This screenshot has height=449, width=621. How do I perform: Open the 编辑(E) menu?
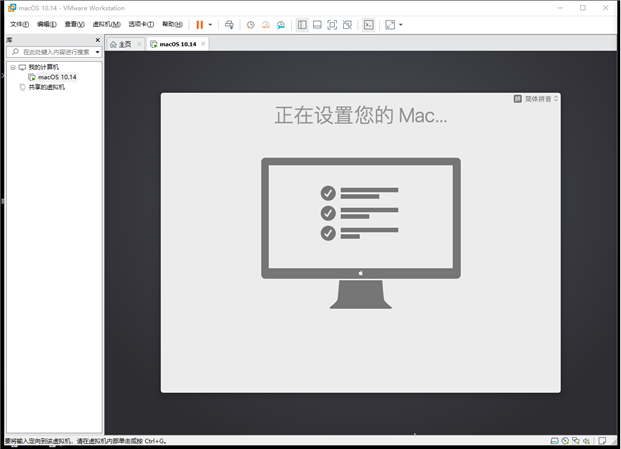(x=47, y=24)
